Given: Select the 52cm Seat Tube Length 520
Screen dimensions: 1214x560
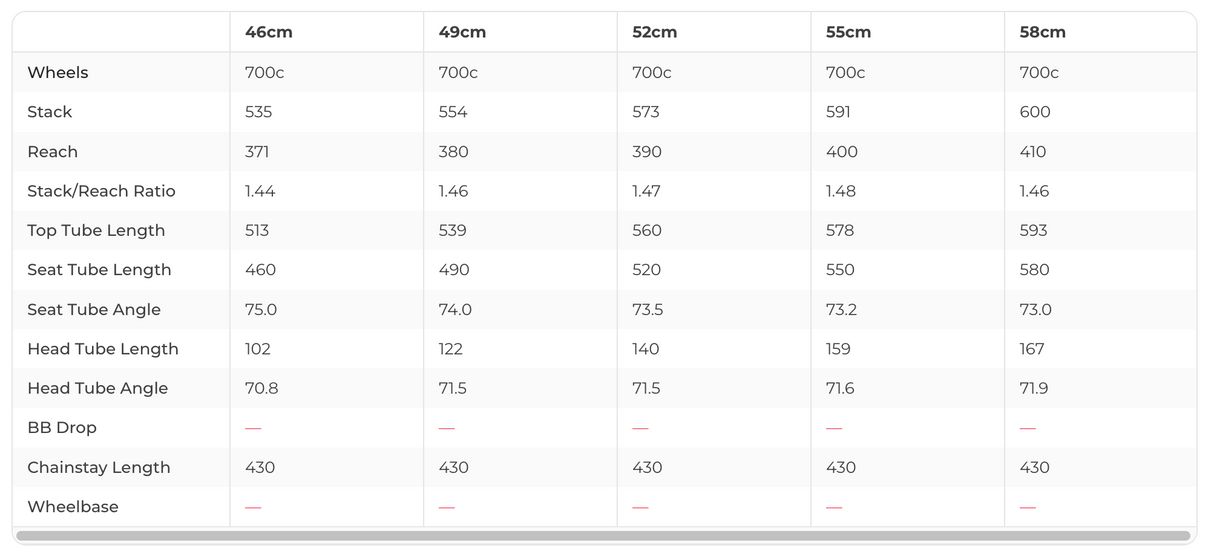Looking at the screenshot, I should pyautogui.click(x=647, y=270).
